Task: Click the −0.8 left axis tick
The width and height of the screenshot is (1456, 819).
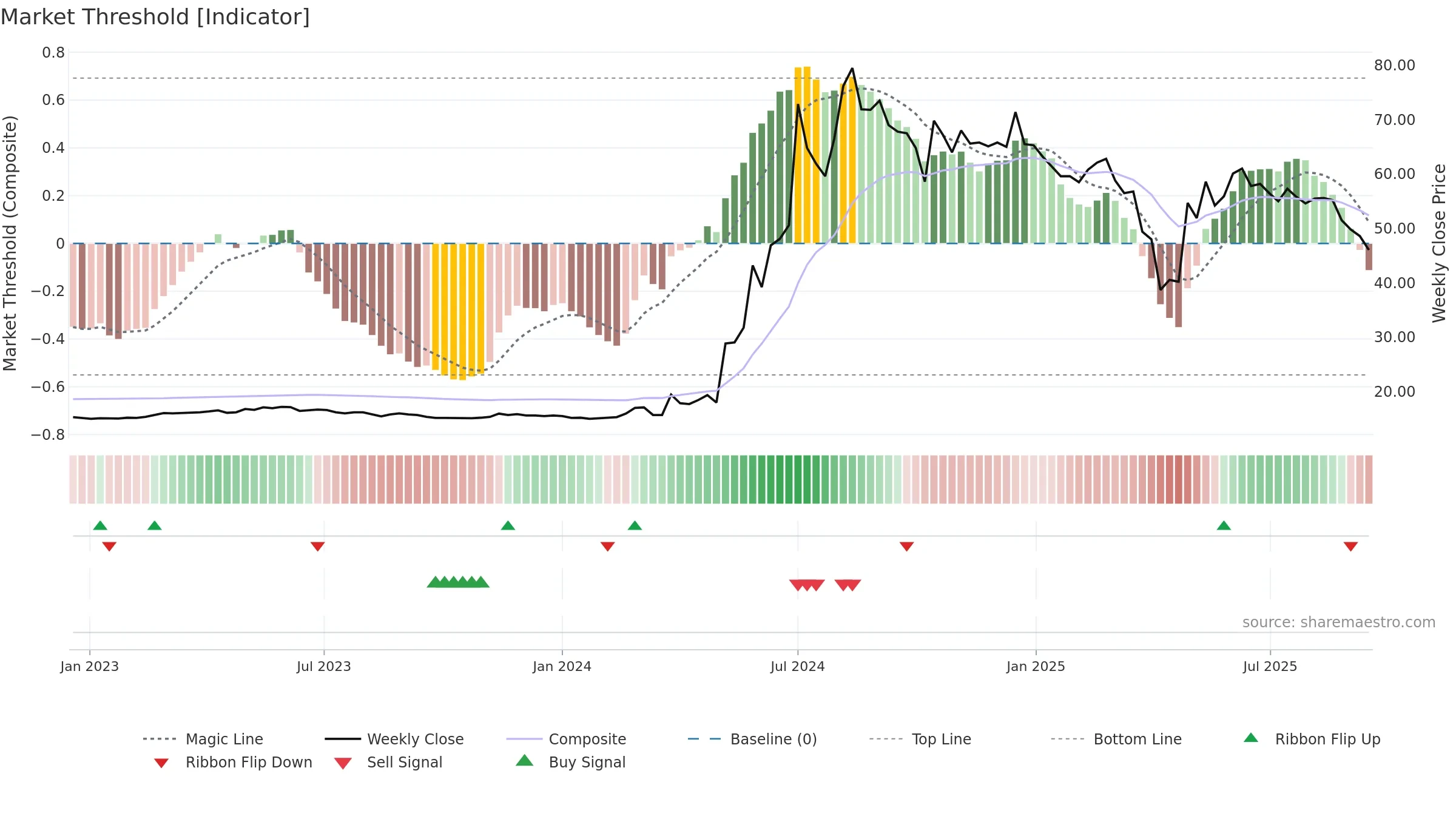Action: click(x=48, y=435)
